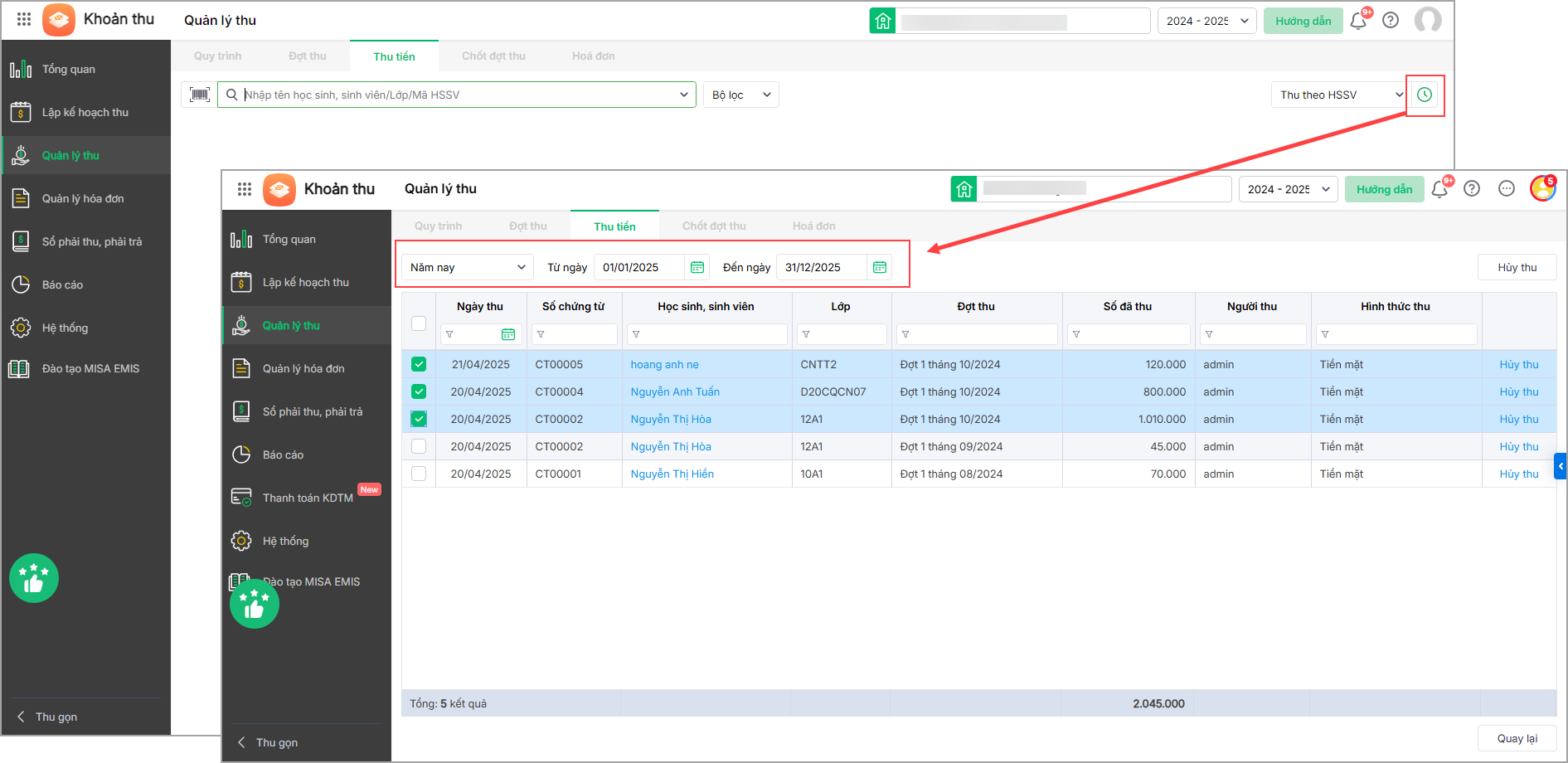Uncheck the row for hoang anh ne
Image resolution: width=1568 pixels, height=763 pixels.
(x=419, y=364)
